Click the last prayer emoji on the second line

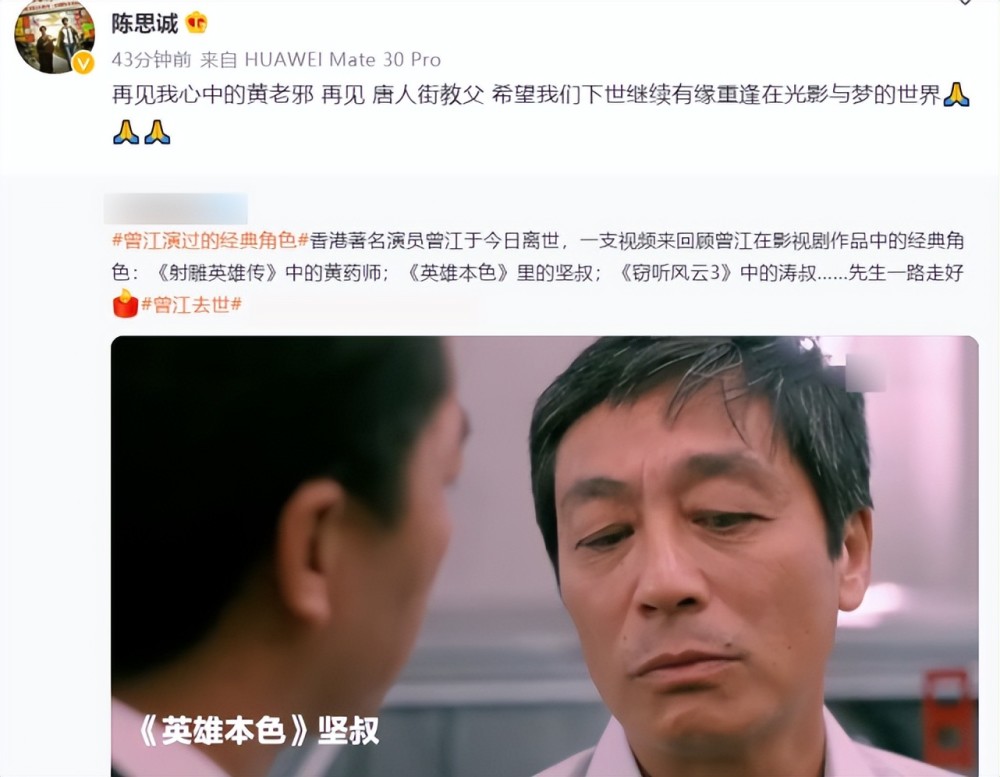coord(157,132)
